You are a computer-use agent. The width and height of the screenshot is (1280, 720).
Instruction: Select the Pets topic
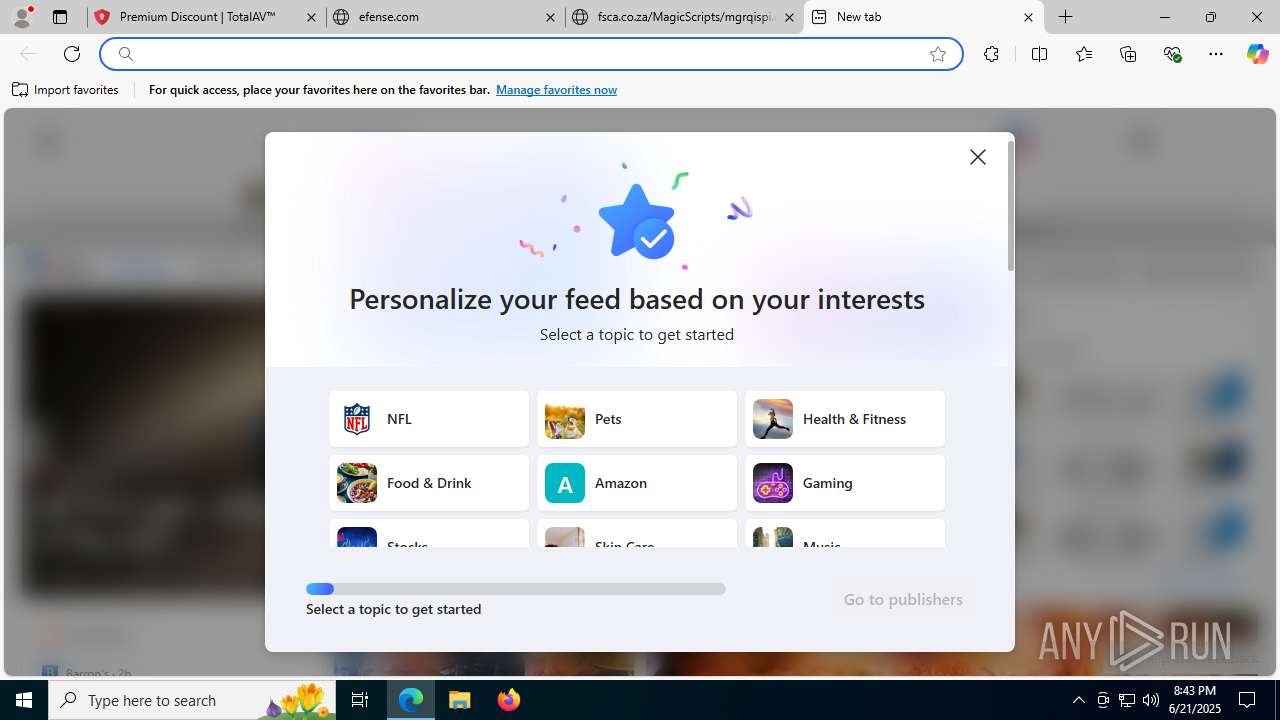637,419
